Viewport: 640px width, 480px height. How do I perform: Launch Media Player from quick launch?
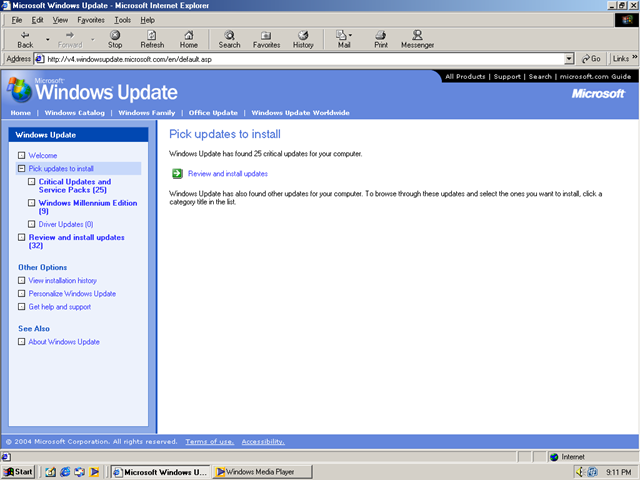tap(94, 472)
